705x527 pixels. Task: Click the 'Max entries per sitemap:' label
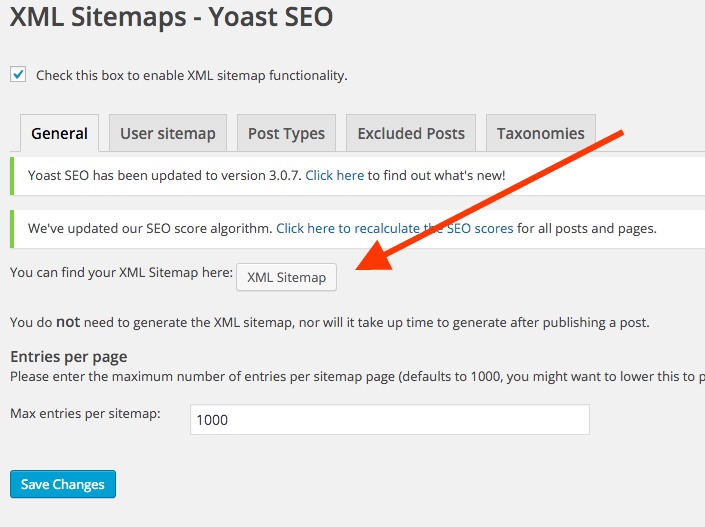(x=85, y=413)
